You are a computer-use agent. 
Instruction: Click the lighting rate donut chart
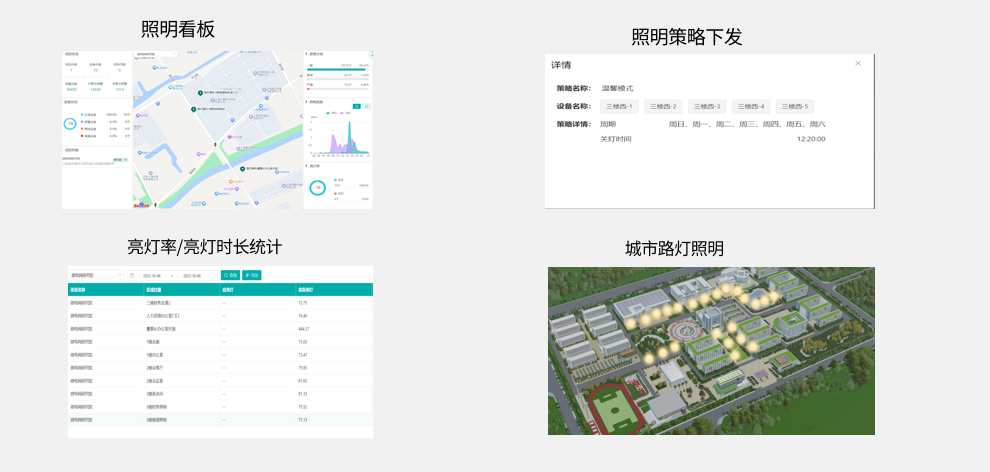pyautogui.click(x=318, y=187)
